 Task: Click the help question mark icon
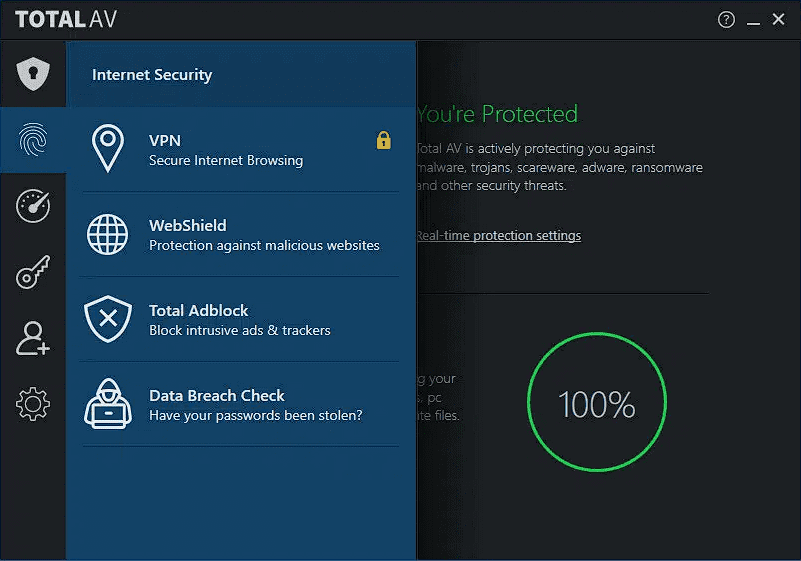pos(726,20)
